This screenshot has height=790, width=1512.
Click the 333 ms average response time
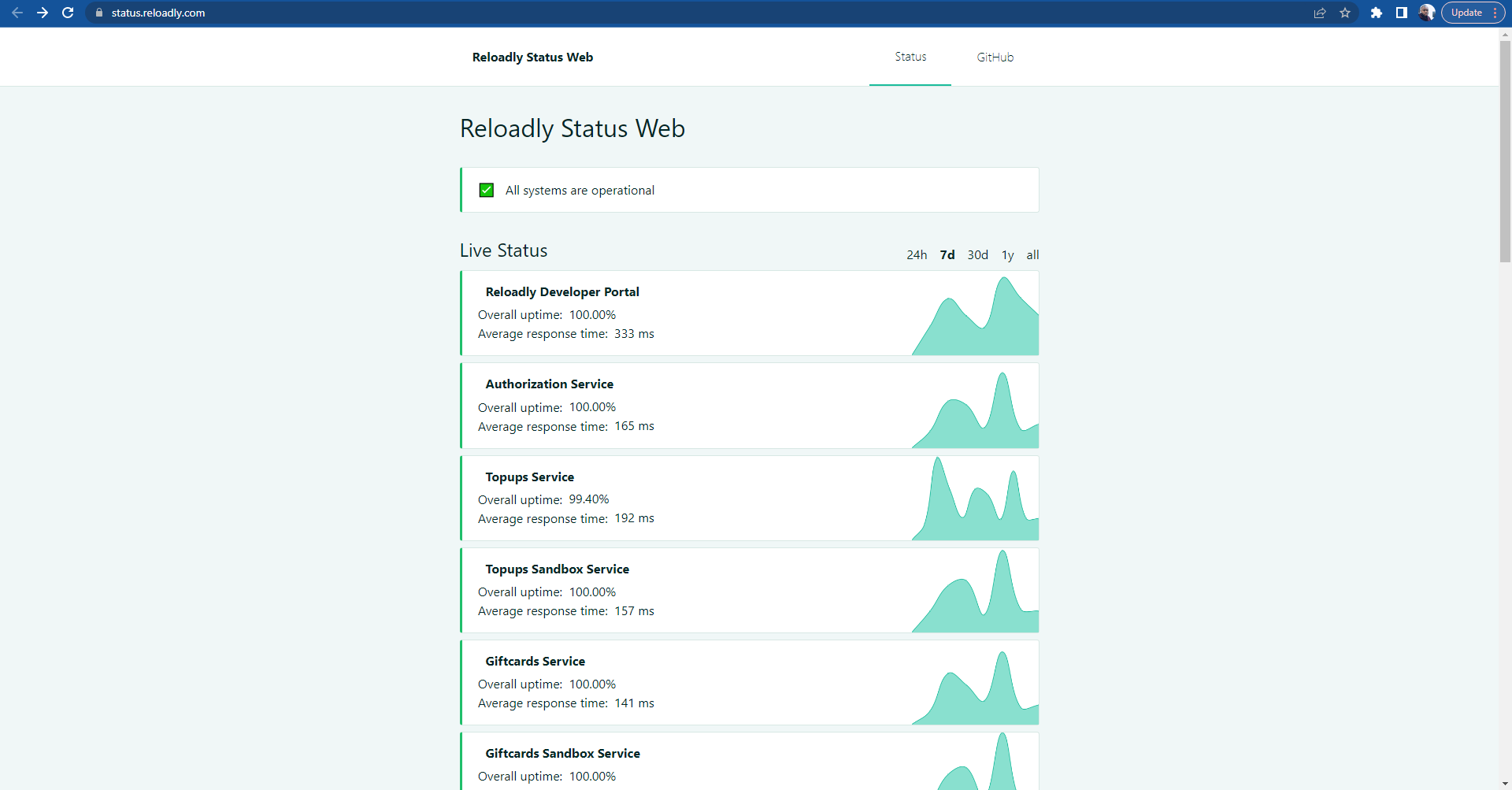point(634,334)
